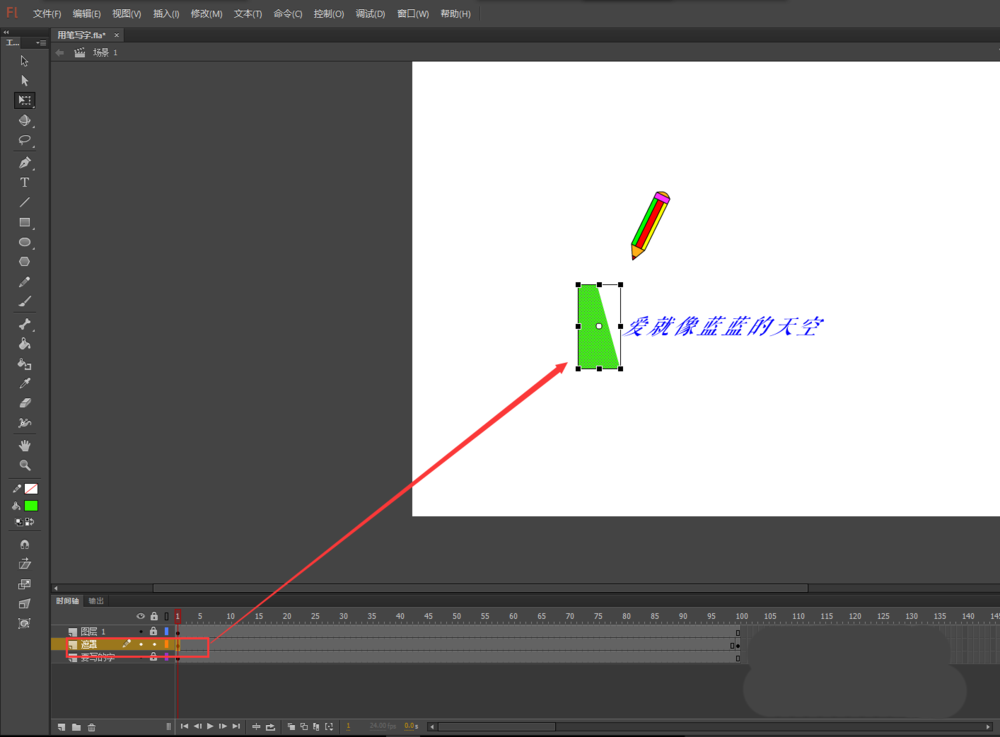Open the 修改(M) menu

[x=206, y=14]
